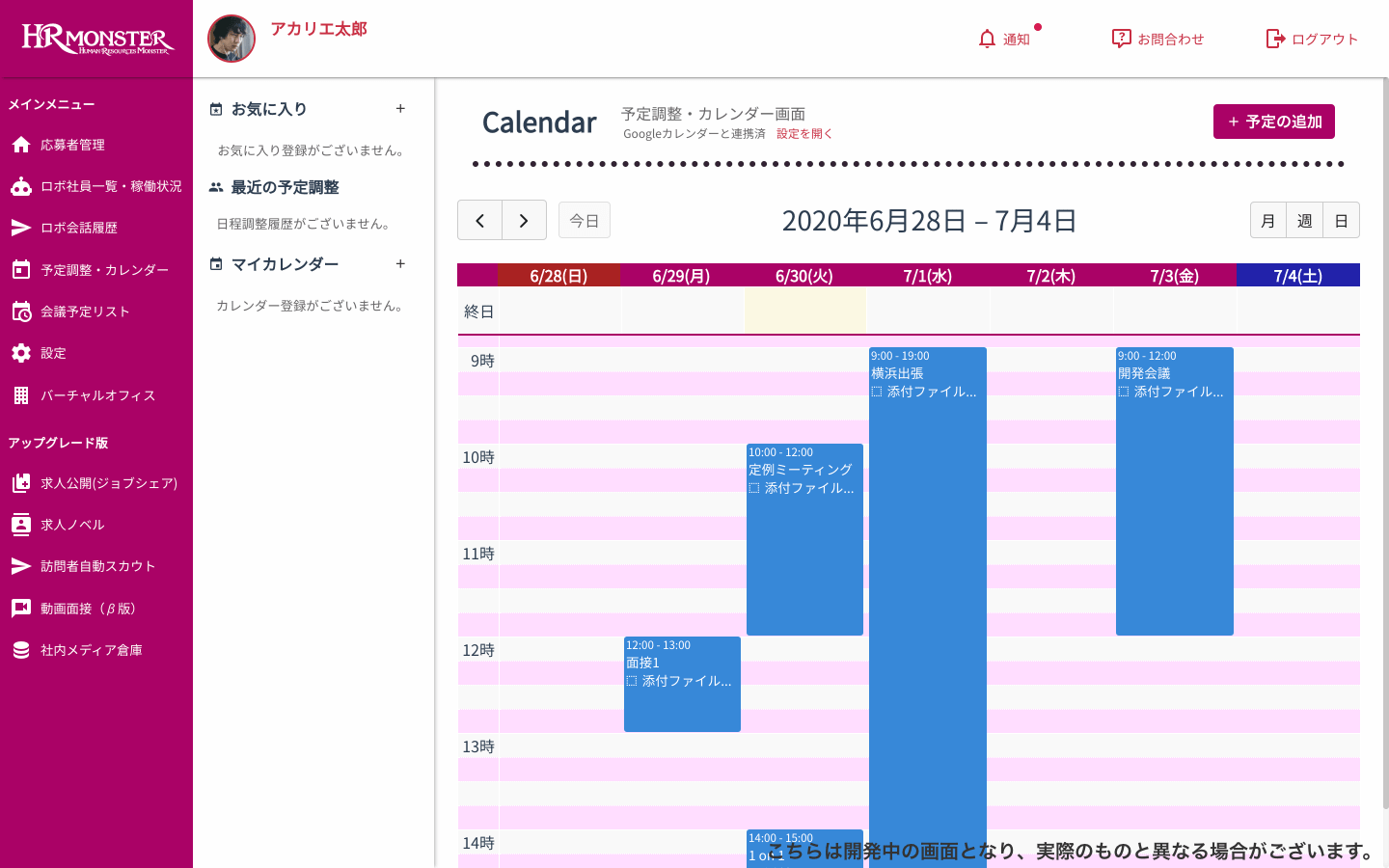Click the home icon beside 応募者管理

point(21,145)
